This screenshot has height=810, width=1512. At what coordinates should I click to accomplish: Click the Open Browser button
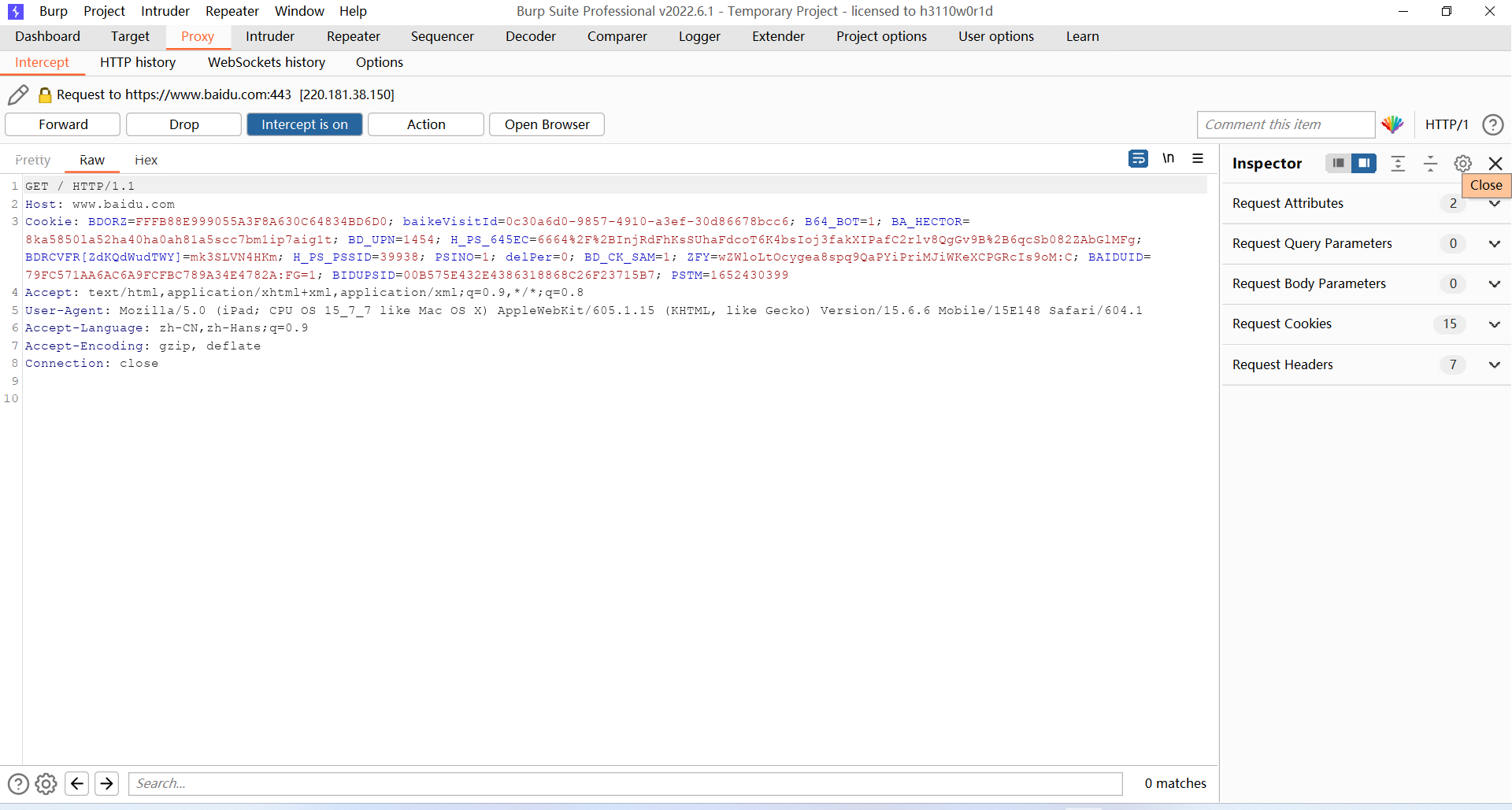pos(547,124)
